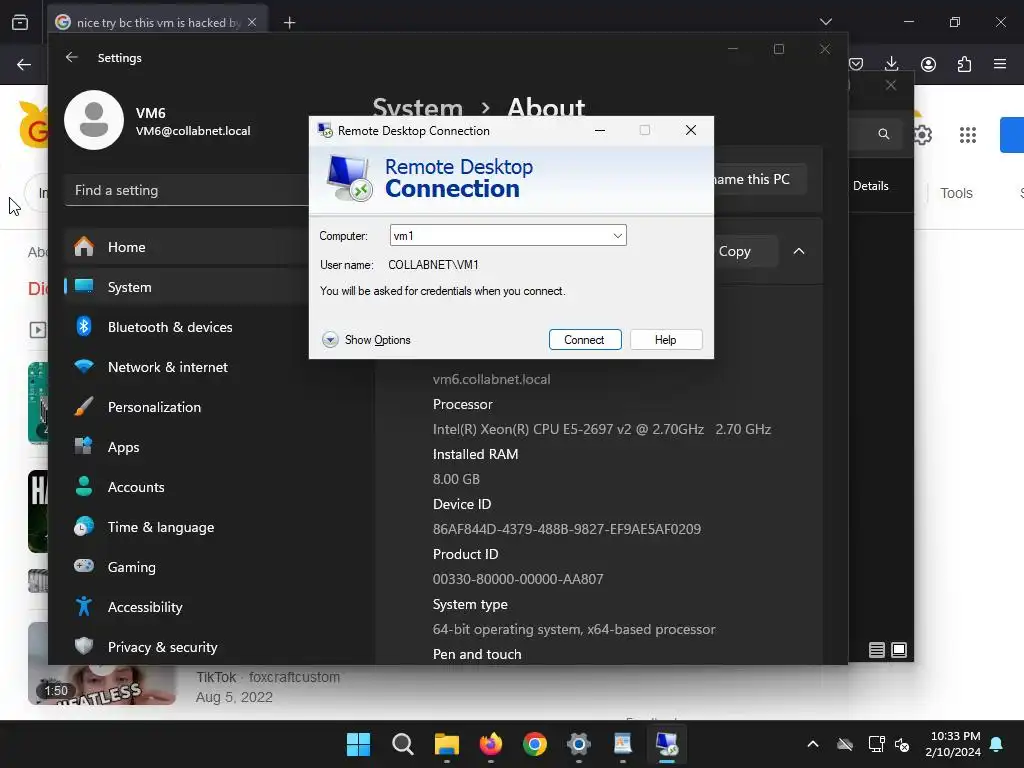Go back with Settings back arrow
1024x768 pixels.
coord(72,57)
